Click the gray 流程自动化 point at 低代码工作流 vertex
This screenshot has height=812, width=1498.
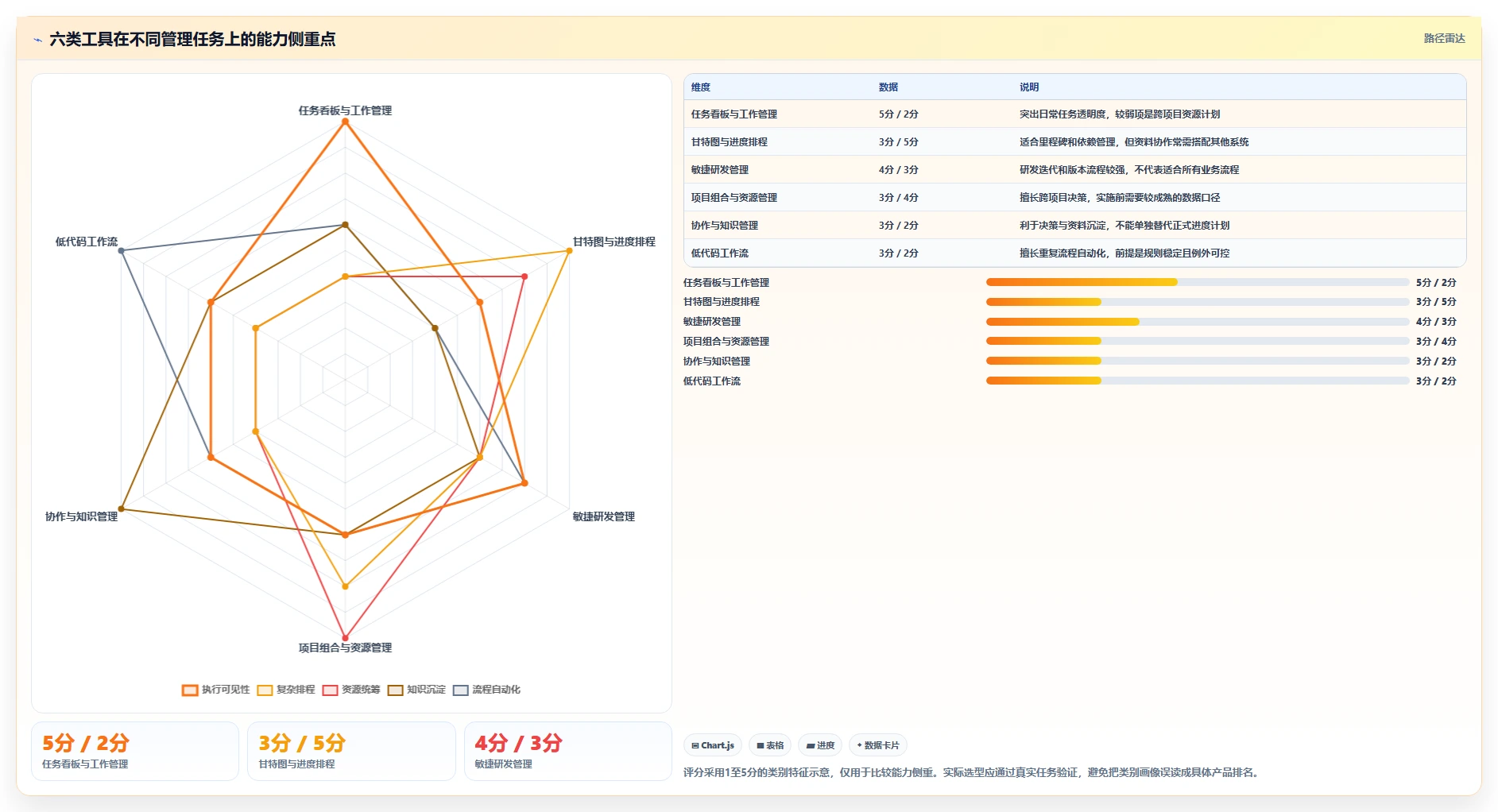121,251
